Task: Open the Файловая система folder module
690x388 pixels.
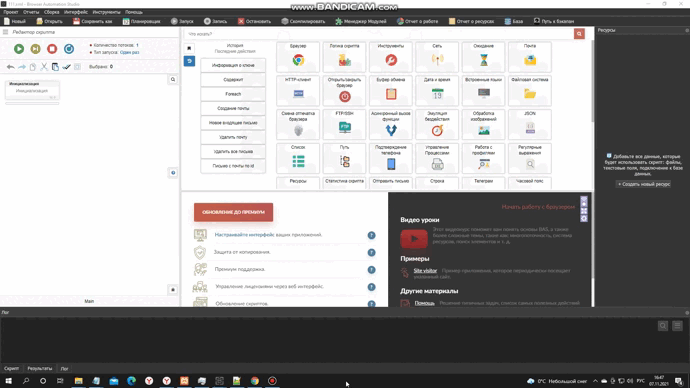Action: coord(530,91)
